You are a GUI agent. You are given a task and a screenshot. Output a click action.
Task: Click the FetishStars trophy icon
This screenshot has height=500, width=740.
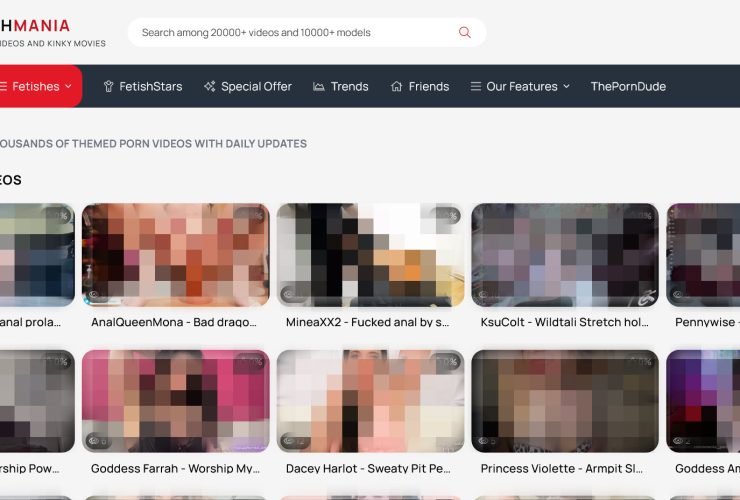click(x=109, y=87)
